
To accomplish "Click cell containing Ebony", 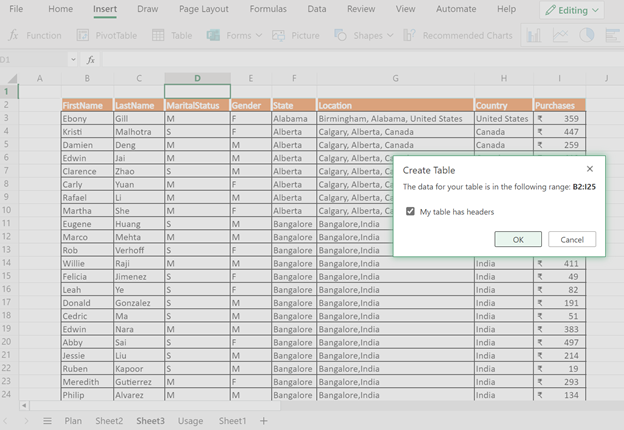I will point(87,118).
